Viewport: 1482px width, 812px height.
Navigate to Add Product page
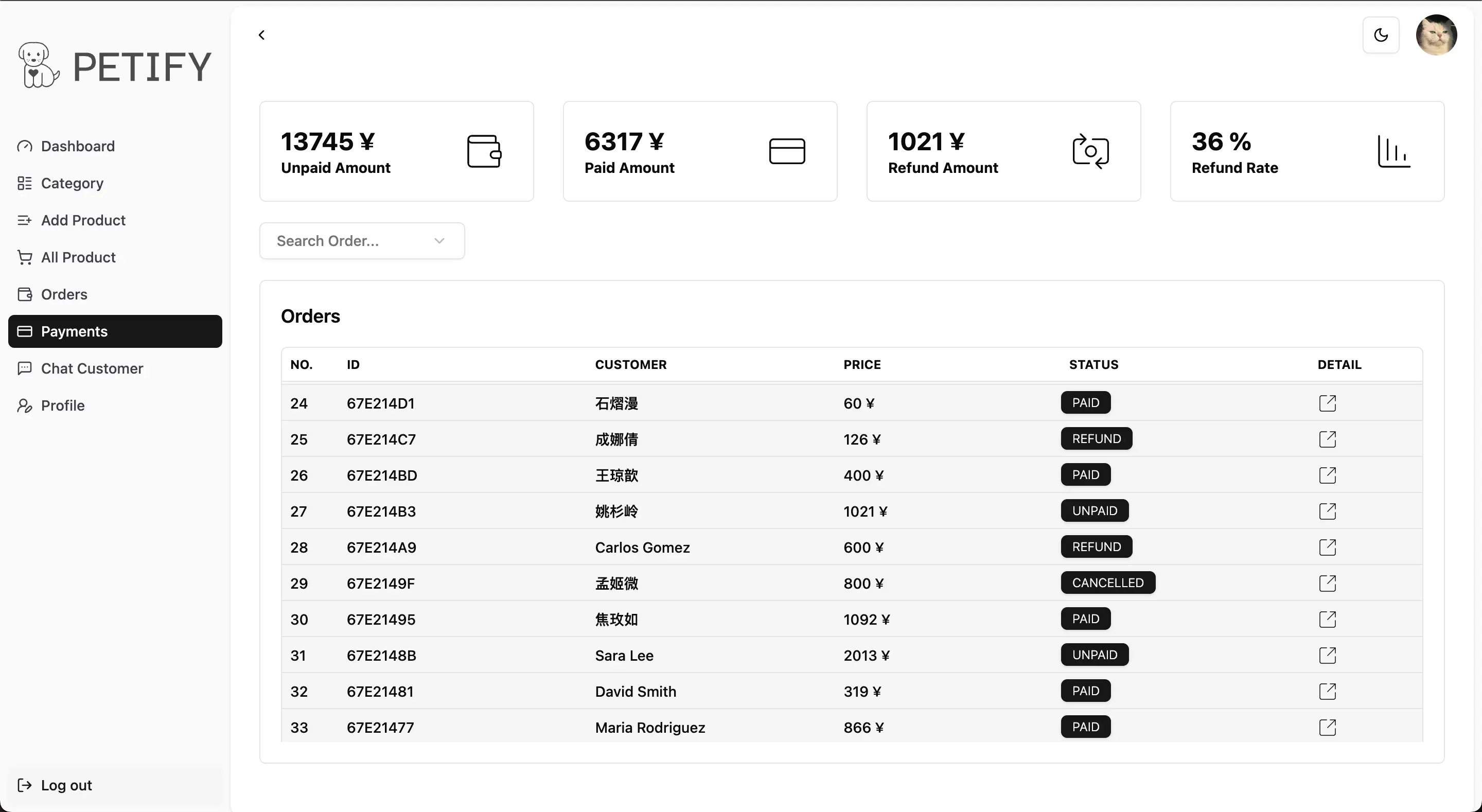[x=83, y=220]
